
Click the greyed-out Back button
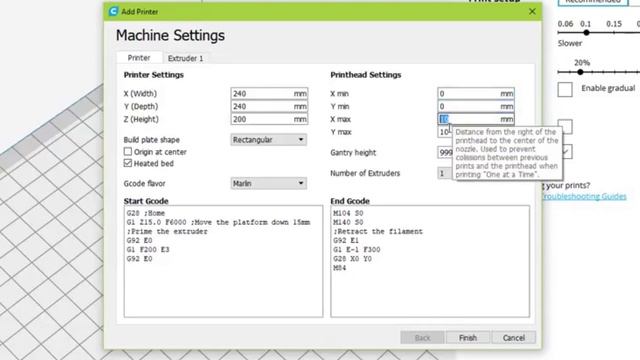(422, 338)
